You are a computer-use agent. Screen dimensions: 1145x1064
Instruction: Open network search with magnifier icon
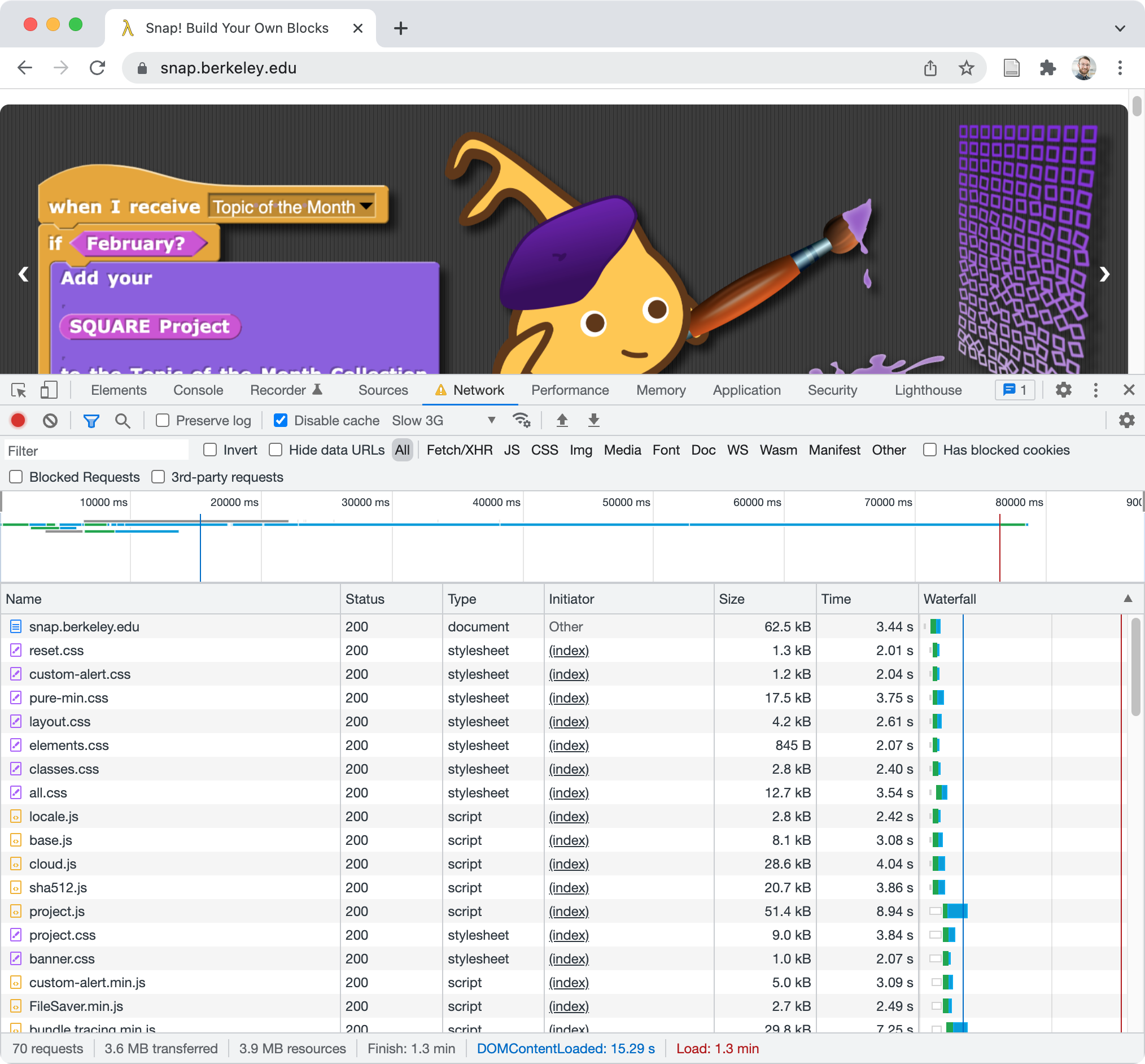122,421
